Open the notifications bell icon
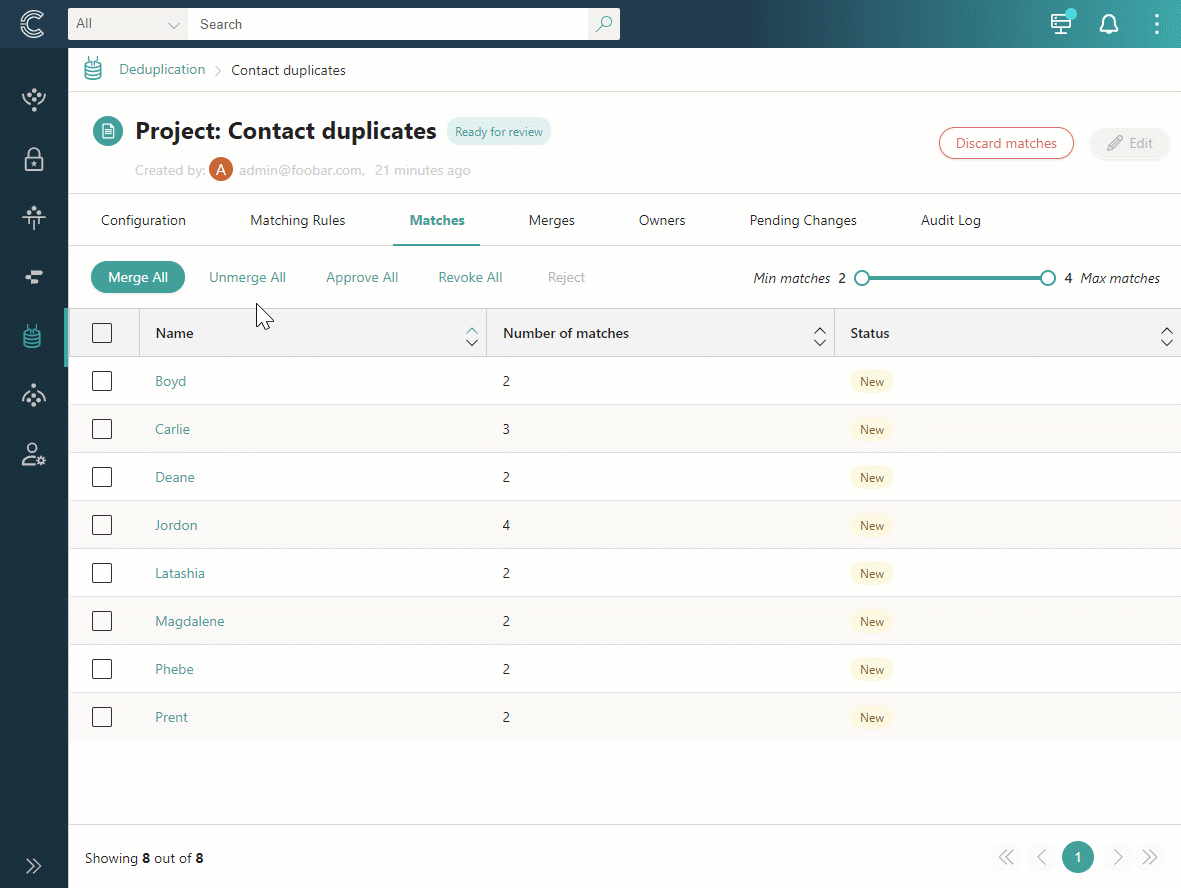Image resolution: width=1181 pixels, height=888 pixels. tap(1108, 23)
